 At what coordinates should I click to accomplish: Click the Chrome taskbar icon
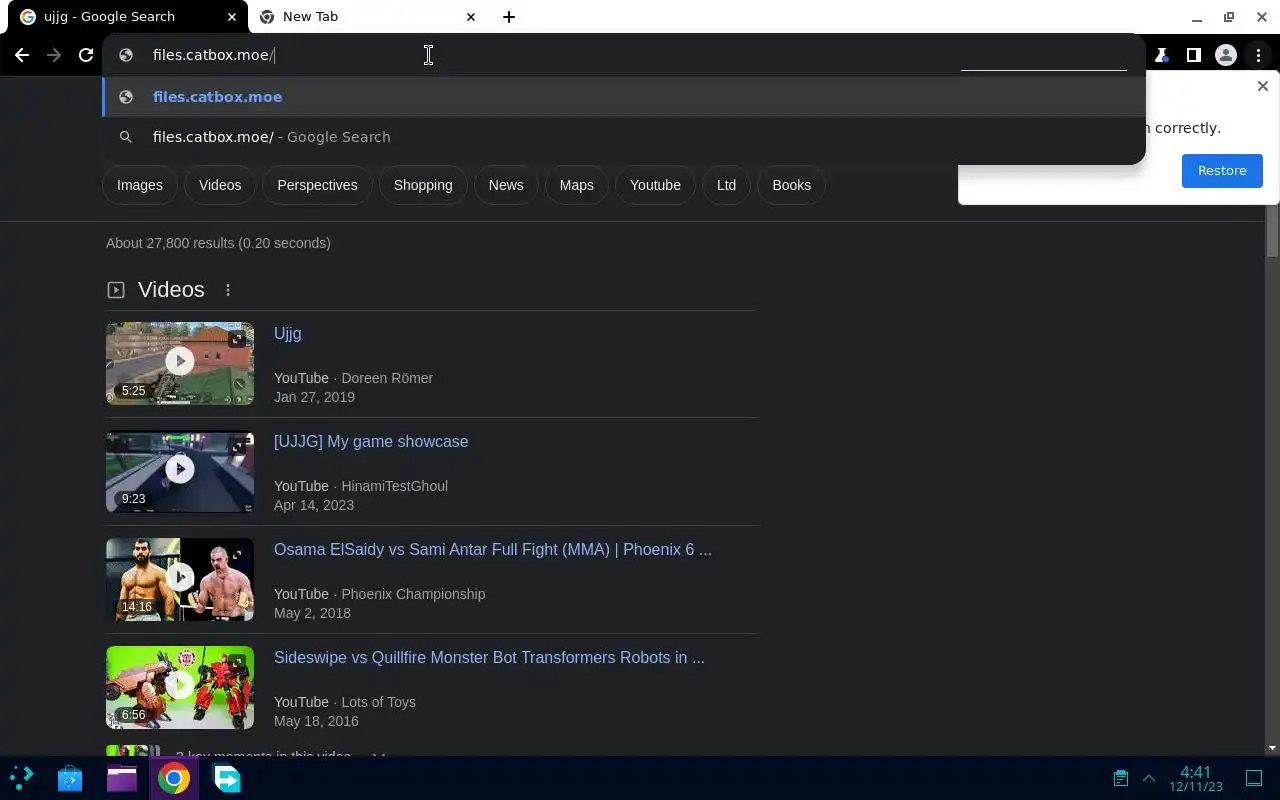point(173,778)
